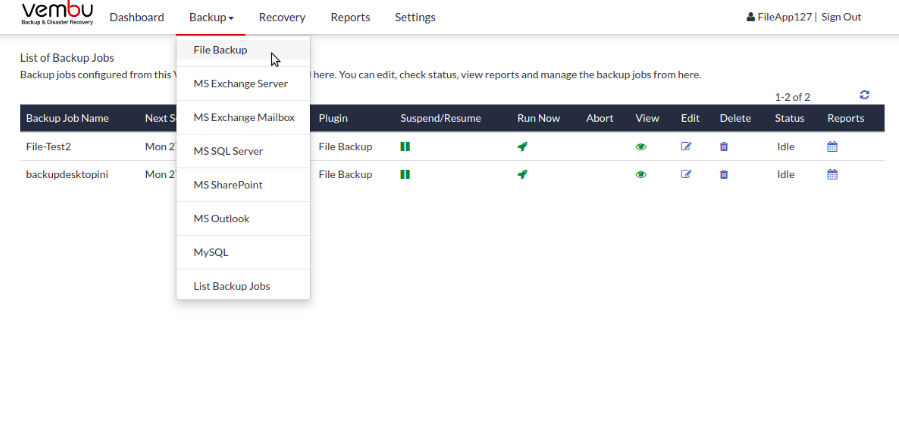Run backupdesktopini backup now rocket icon
Screen dimensions: 899x446
(x=522, y=174)
